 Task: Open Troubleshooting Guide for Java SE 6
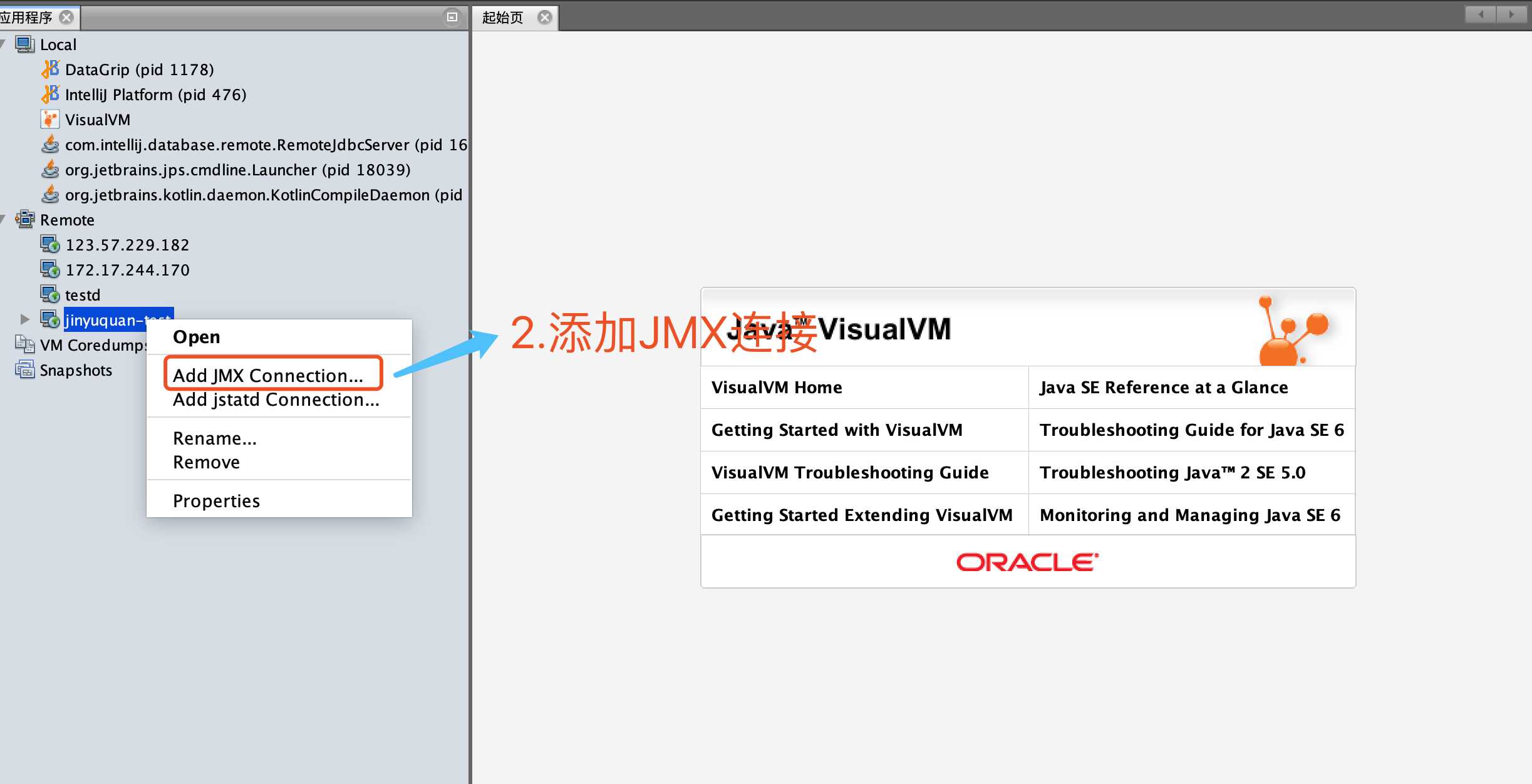tap(1192, 430)
